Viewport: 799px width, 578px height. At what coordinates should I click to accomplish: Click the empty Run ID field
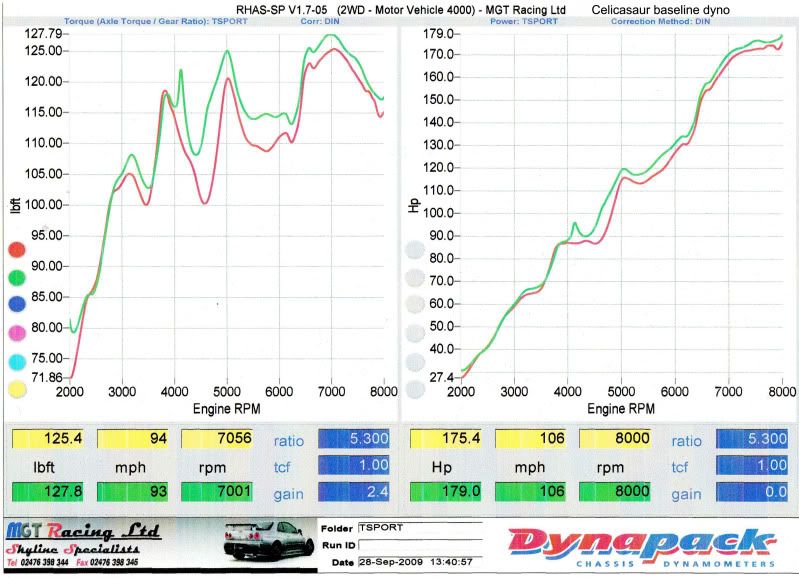tap(420, 545)
